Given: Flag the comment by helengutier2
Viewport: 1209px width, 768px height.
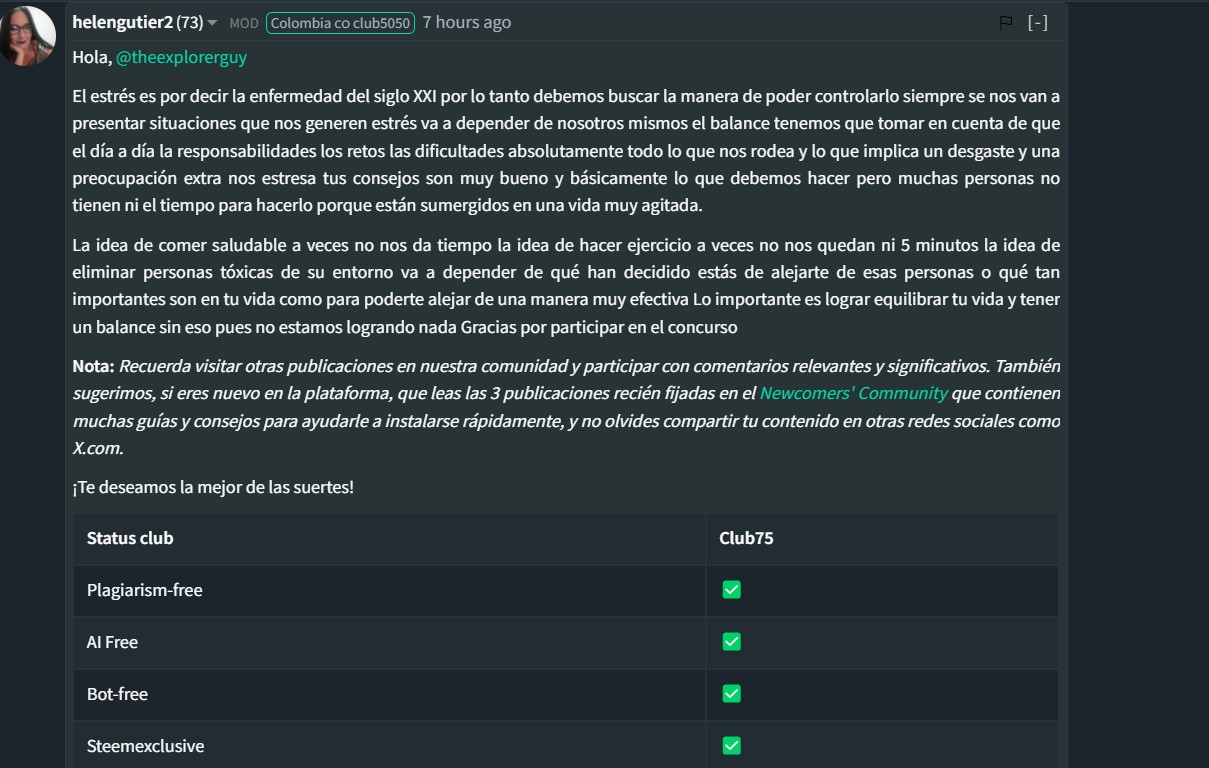Looking at the screenshot, I should [1006, 23].
